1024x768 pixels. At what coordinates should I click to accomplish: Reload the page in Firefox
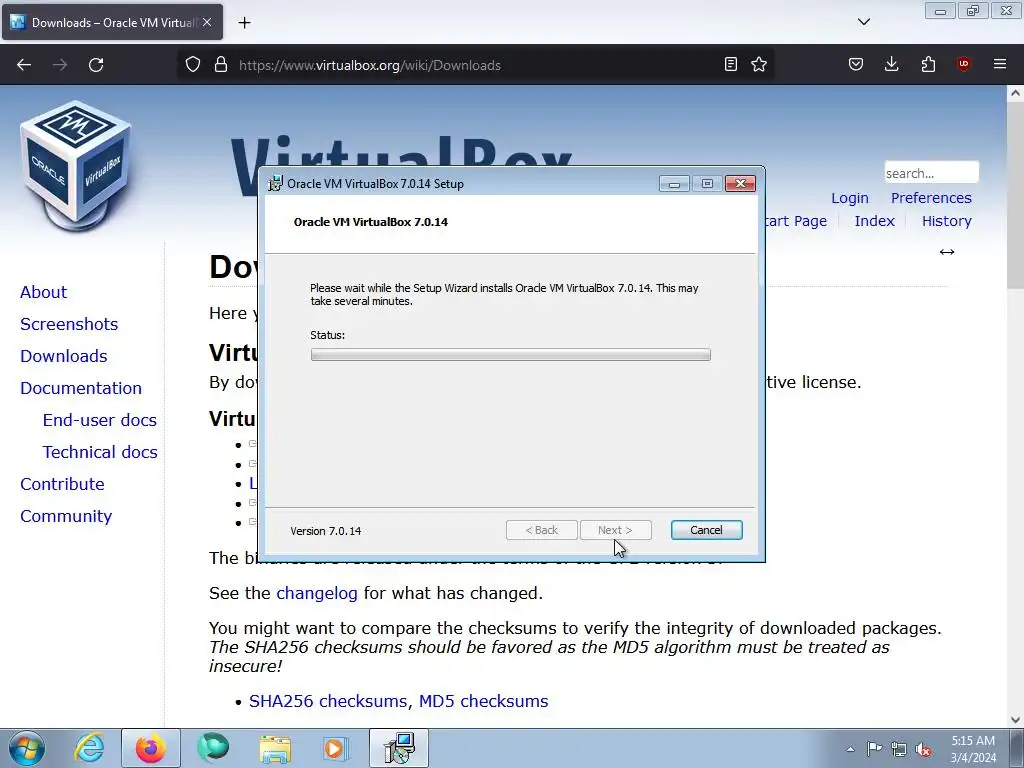96,65
